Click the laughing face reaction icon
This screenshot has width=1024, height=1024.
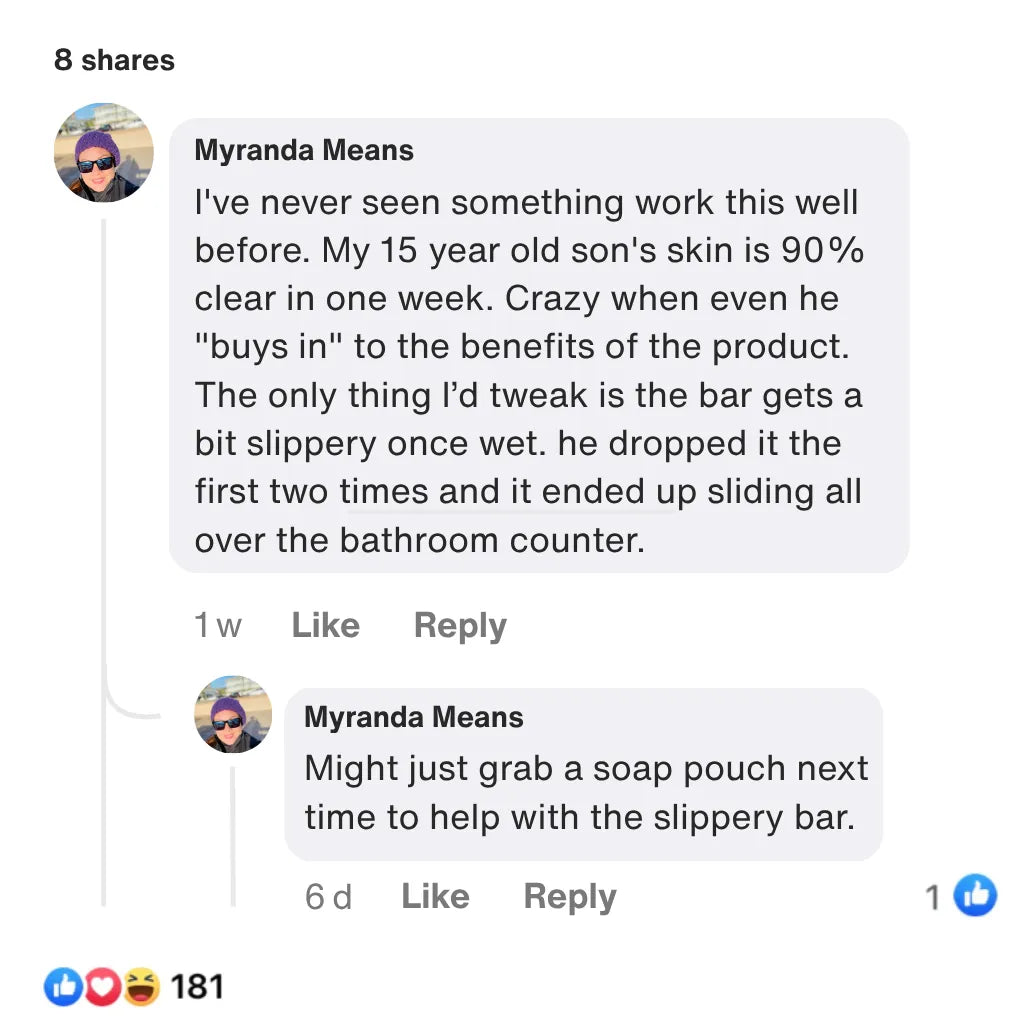point(140,988)
